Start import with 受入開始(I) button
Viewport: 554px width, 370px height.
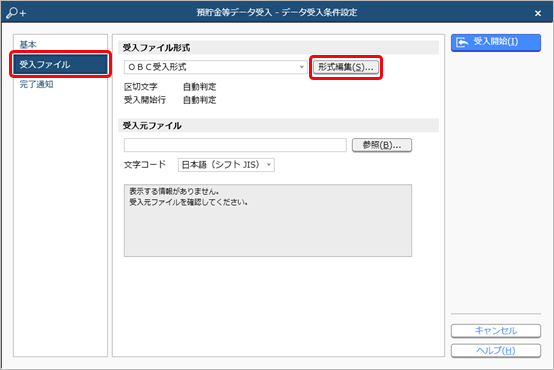[x=496, y=42]
